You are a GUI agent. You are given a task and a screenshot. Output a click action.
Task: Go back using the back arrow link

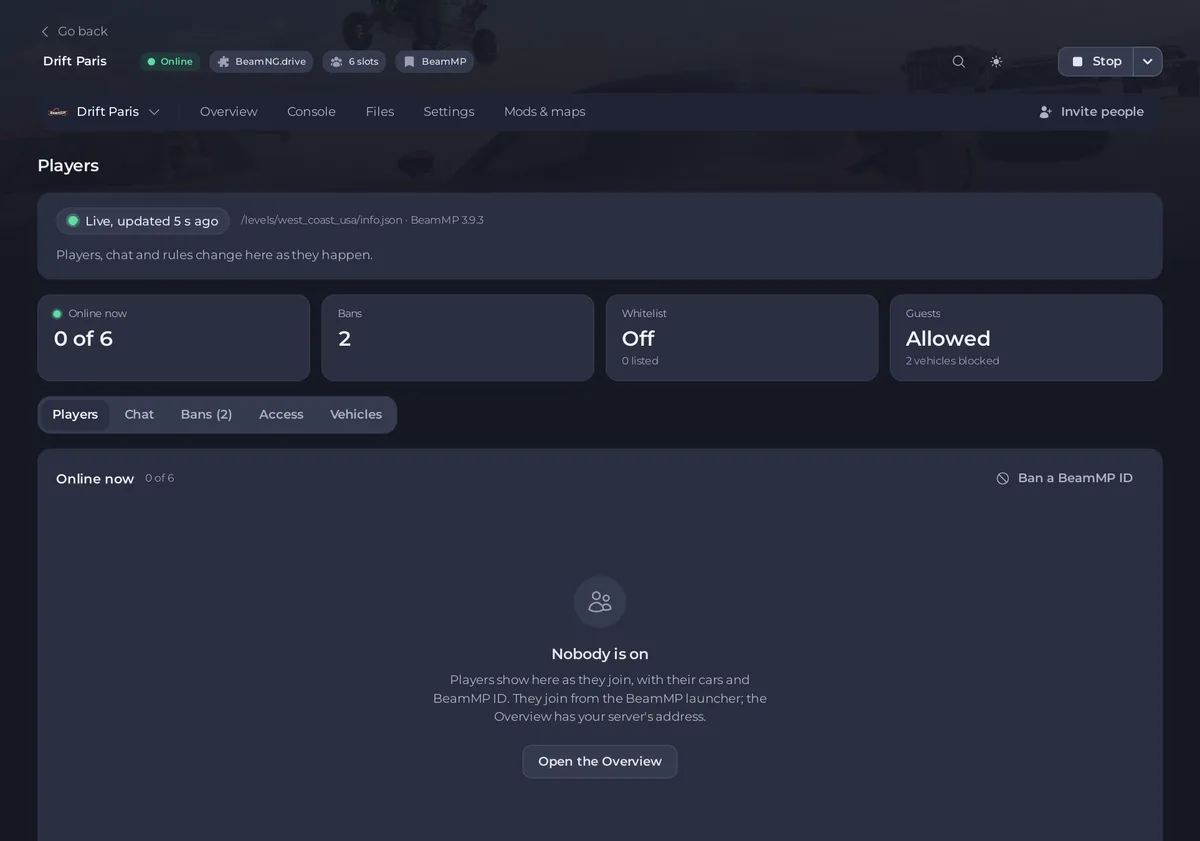(x=74, y=31)
